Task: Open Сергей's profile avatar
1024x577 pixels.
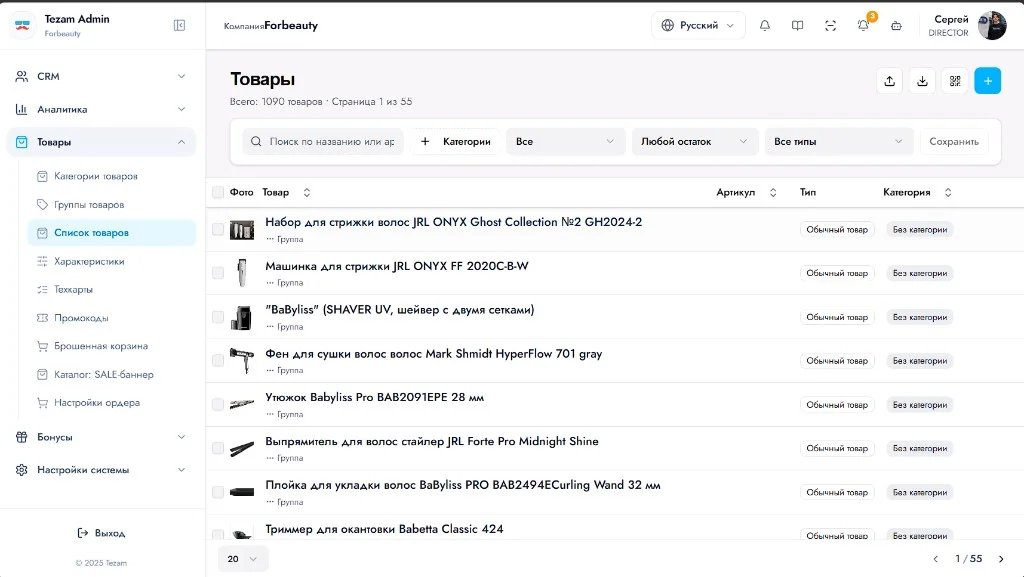Action: (991, 25)
